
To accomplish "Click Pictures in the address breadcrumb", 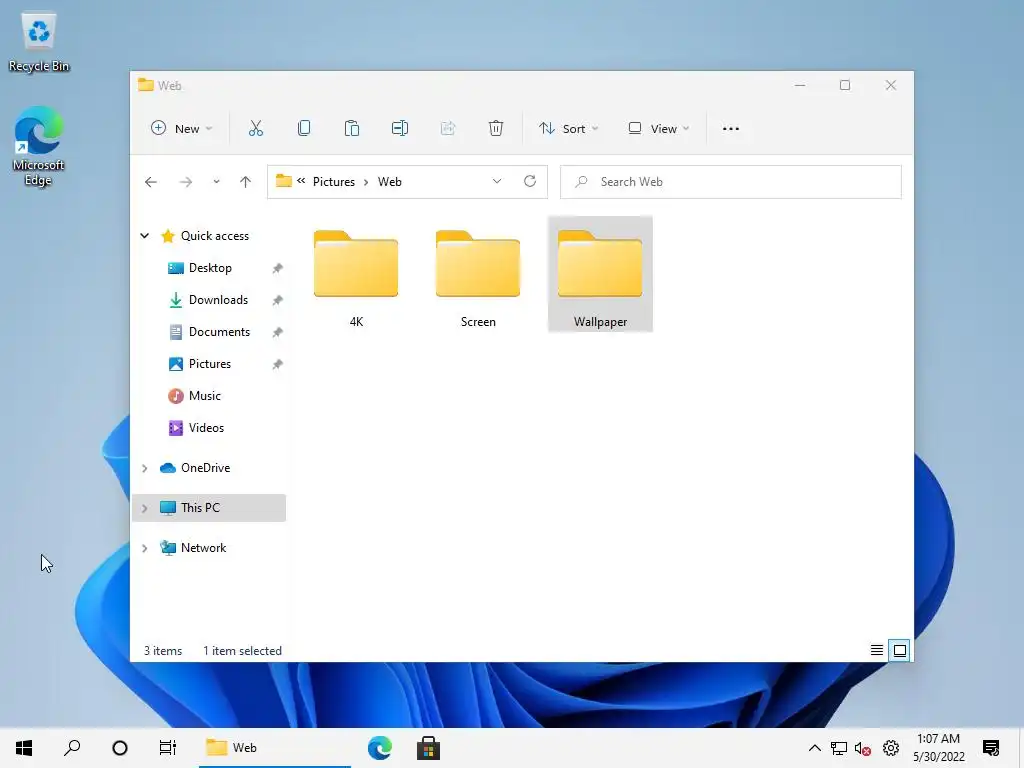I will (x=334, y=182).
